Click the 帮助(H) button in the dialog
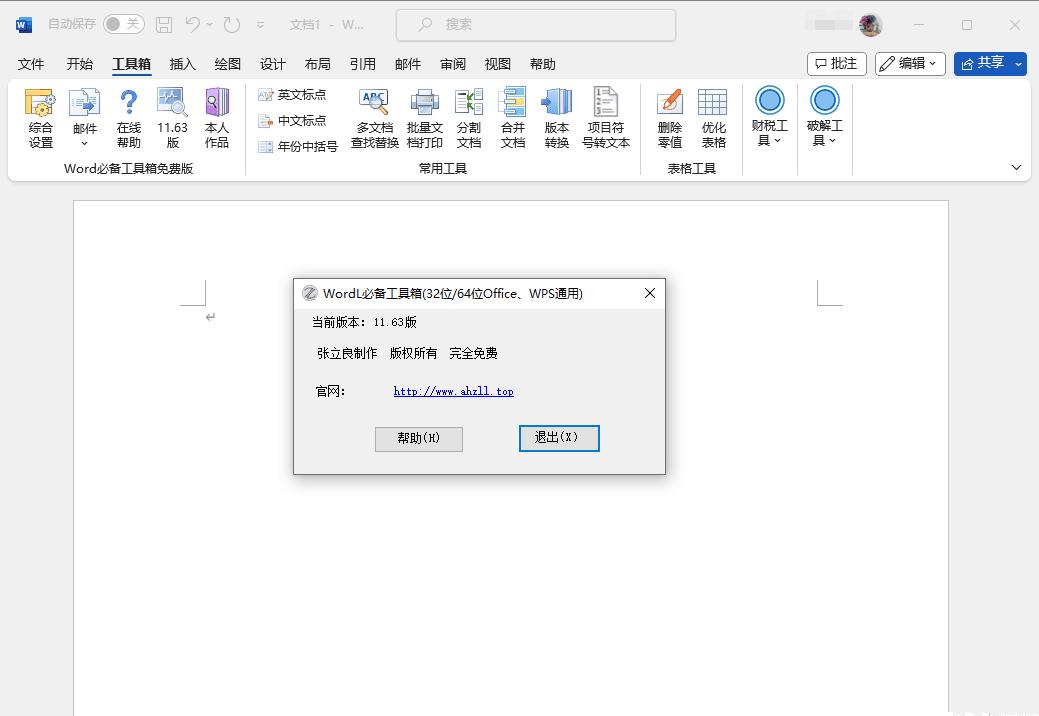Viewport: 1039px width, 716px height. click(418, 439)
